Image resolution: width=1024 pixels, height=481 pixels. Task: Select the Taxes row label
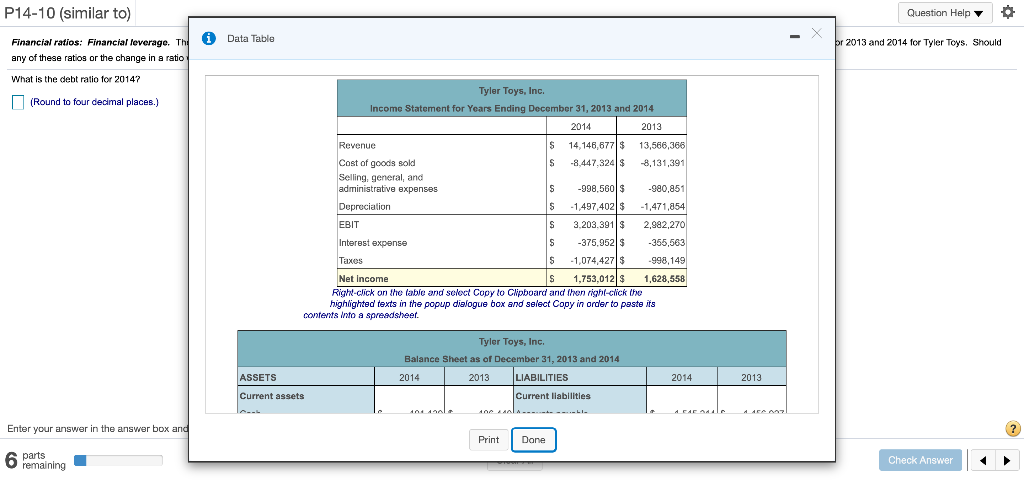(x=350, y=261)
